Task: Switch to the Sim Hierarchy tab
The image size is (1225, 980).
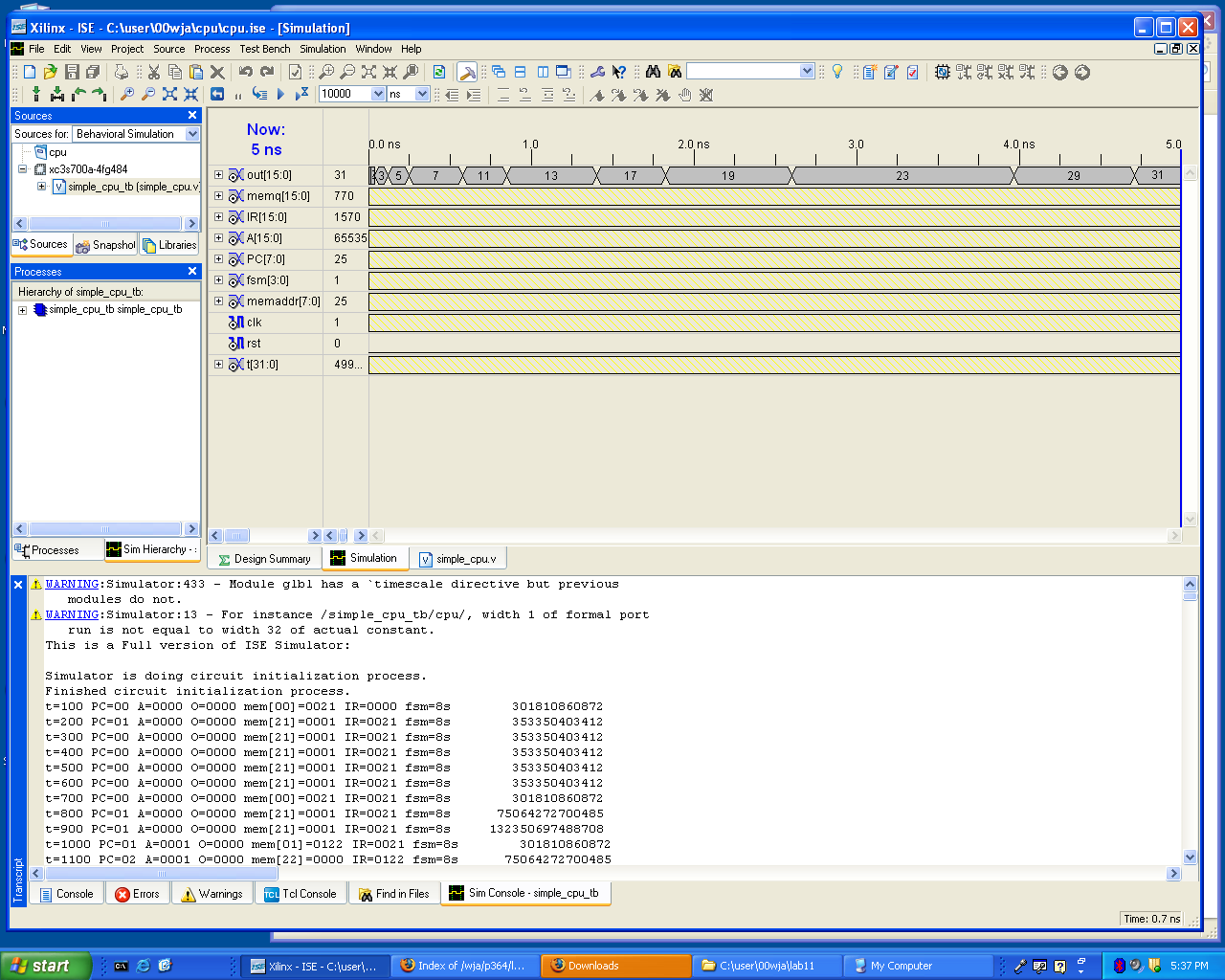Action: coord(151,549)
